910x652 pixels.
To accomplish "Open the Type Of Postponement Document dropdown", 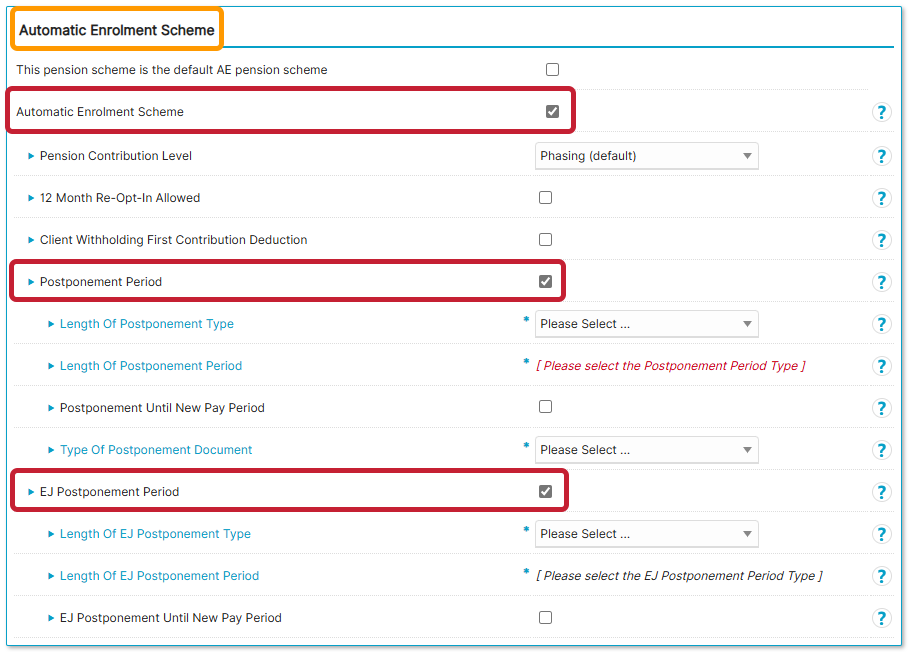I will tap(646, 450).
